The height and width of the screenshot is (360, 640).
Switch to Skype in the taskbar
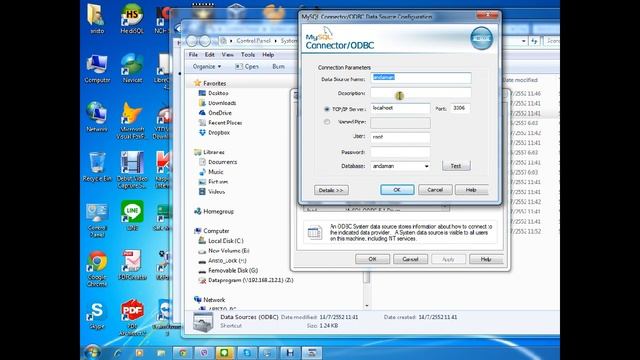(x=247, y=353)
